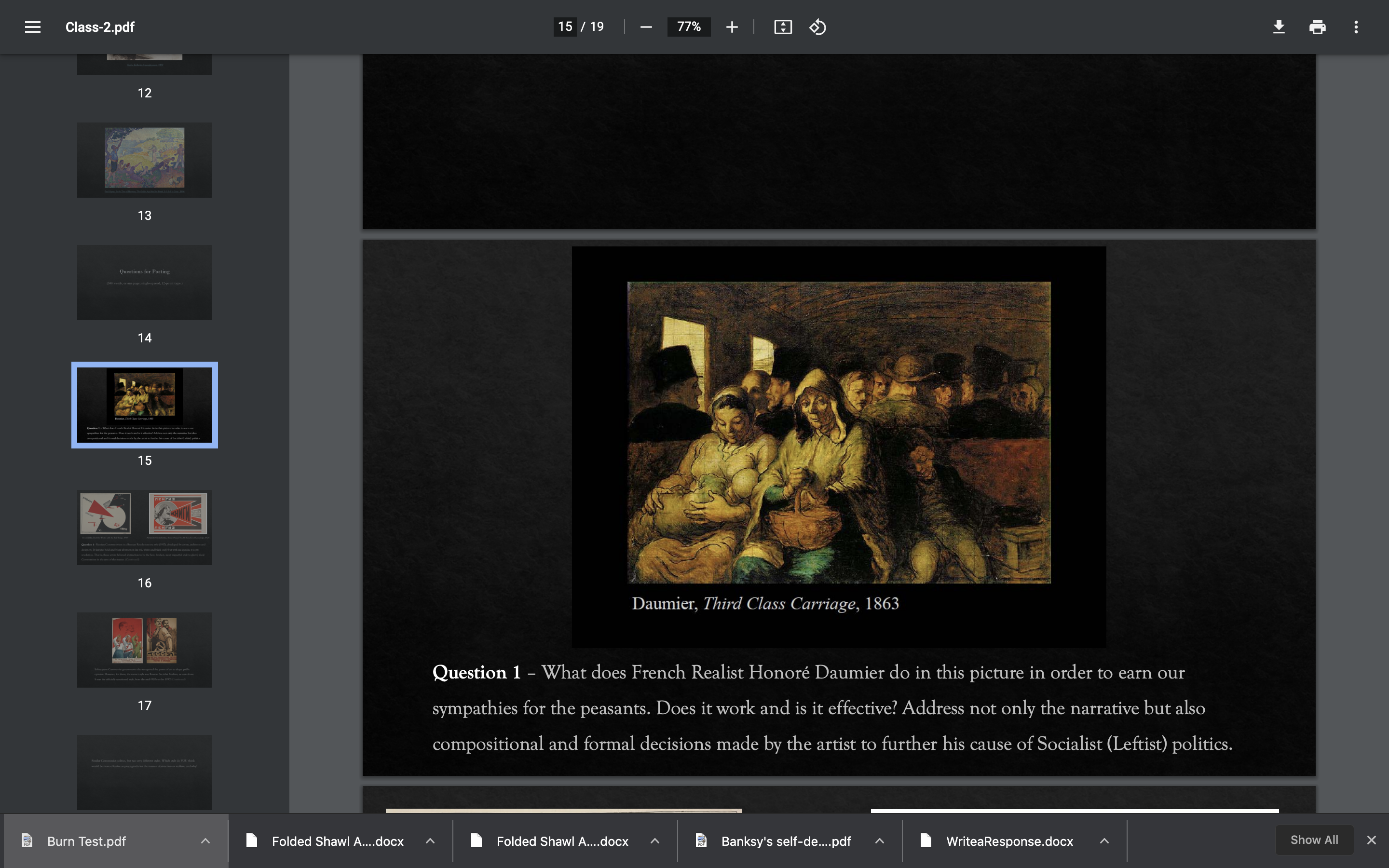The width and height of the screenshot is (1389, 868).
Task: Click the fit to page icon
Action: point(783,27)
